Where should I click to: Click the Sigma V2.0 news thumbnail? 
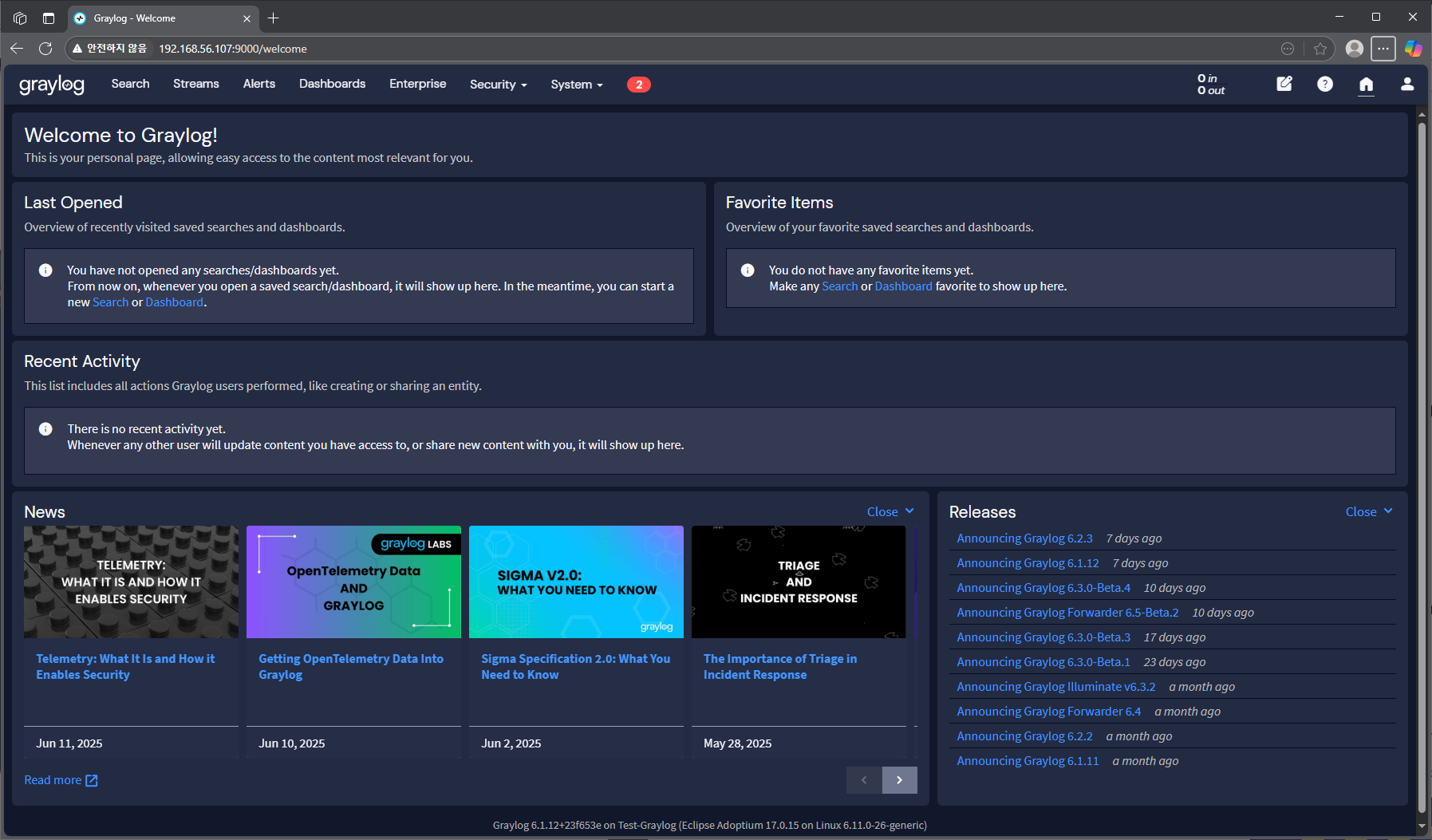(x=576, y=582)
